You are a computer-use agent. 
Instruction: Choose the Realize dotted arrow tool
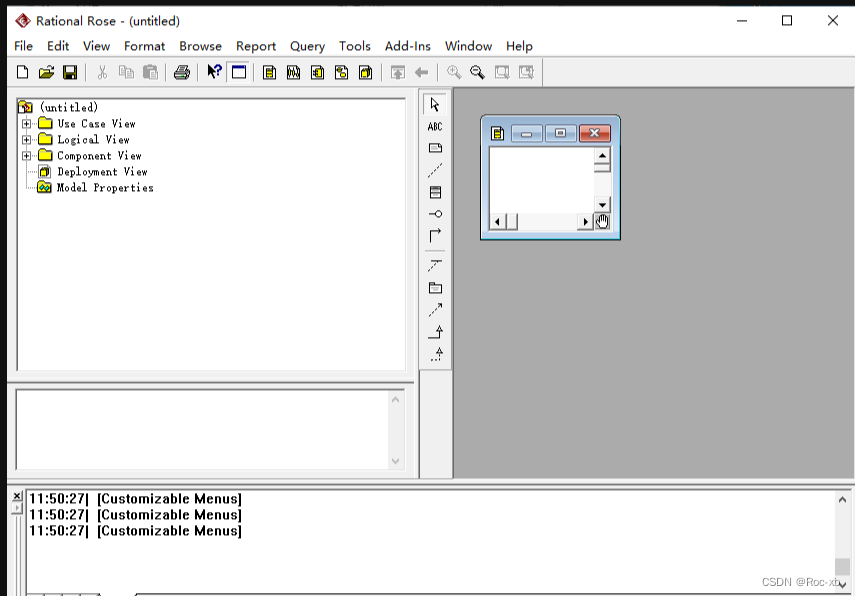pyautogui.click(x=436, y=354)
